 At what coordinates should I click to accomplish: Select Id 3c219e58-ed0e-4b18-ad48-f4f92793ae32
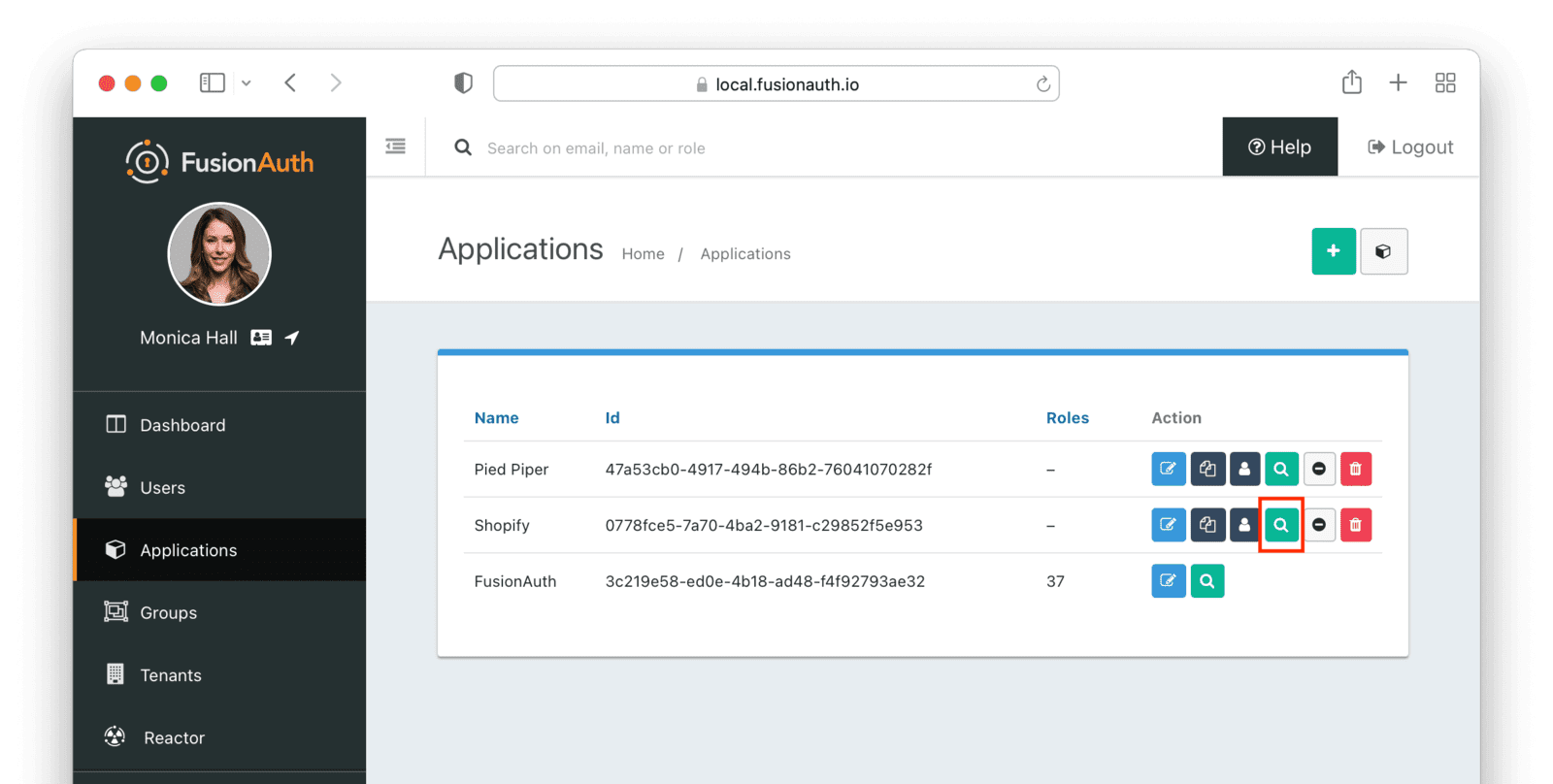(x=765, y=581)
